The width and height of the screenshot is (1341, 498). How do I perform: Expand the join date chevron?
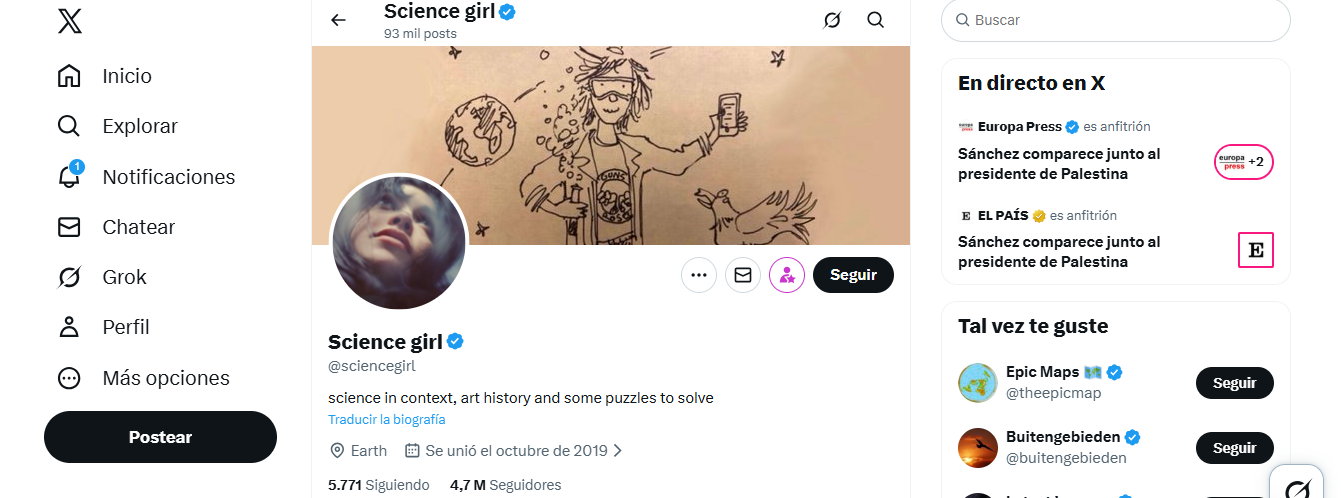pyautogui.click(x=618, y=451)
